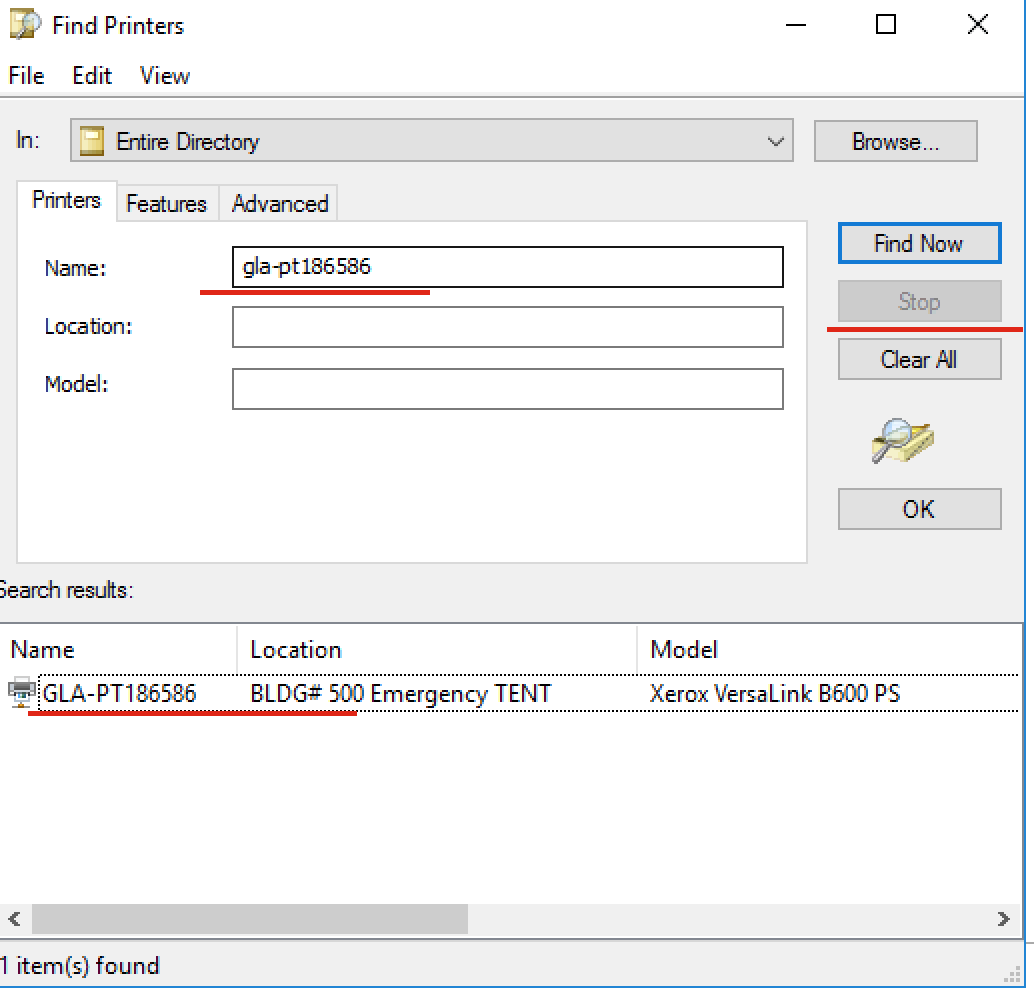
Task: Maximize the Find Printers window
Action: [x=885, y=26]
